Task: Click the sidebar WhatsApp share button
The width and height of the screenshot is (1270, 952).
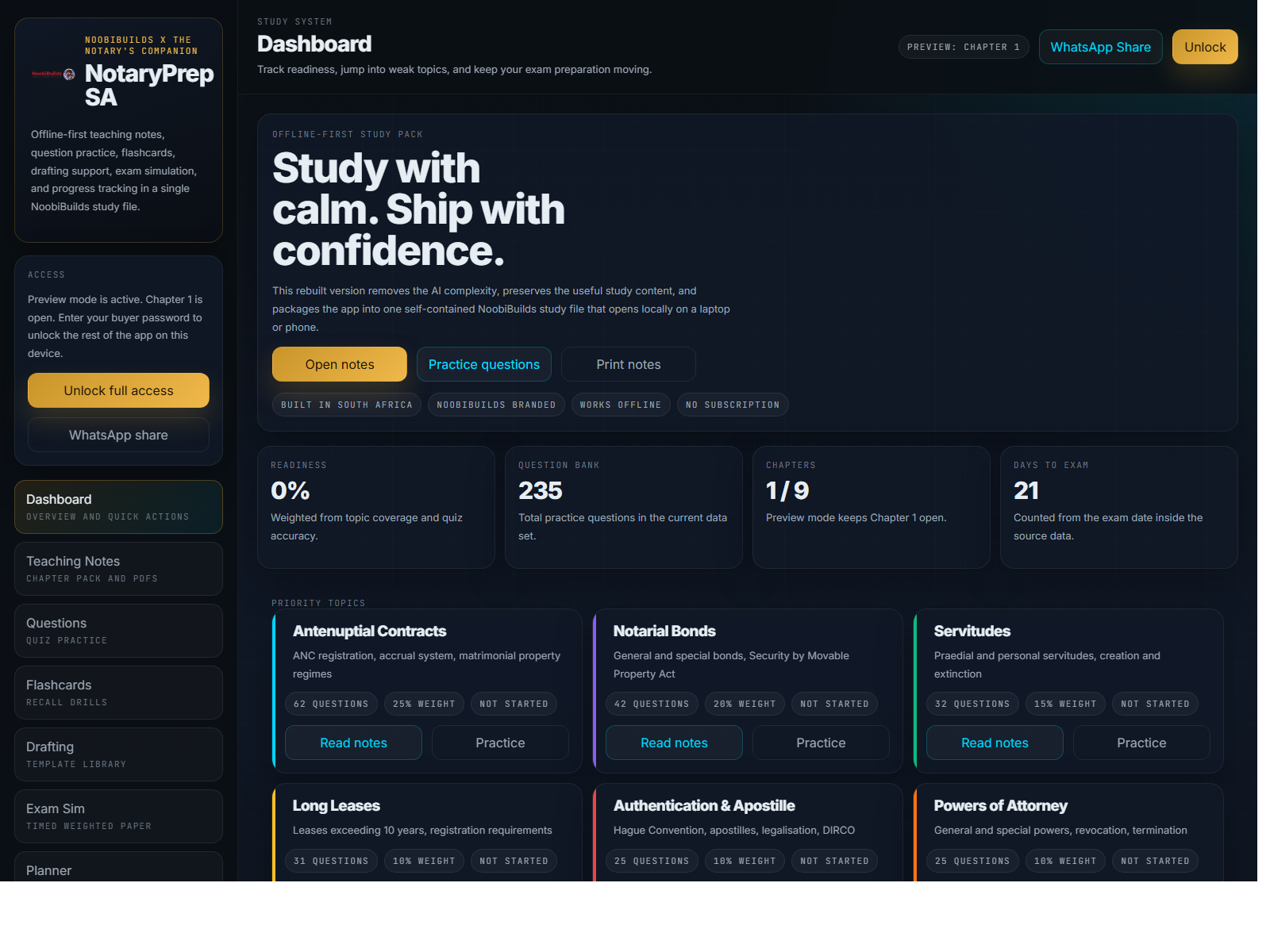Action: [118, 435]
